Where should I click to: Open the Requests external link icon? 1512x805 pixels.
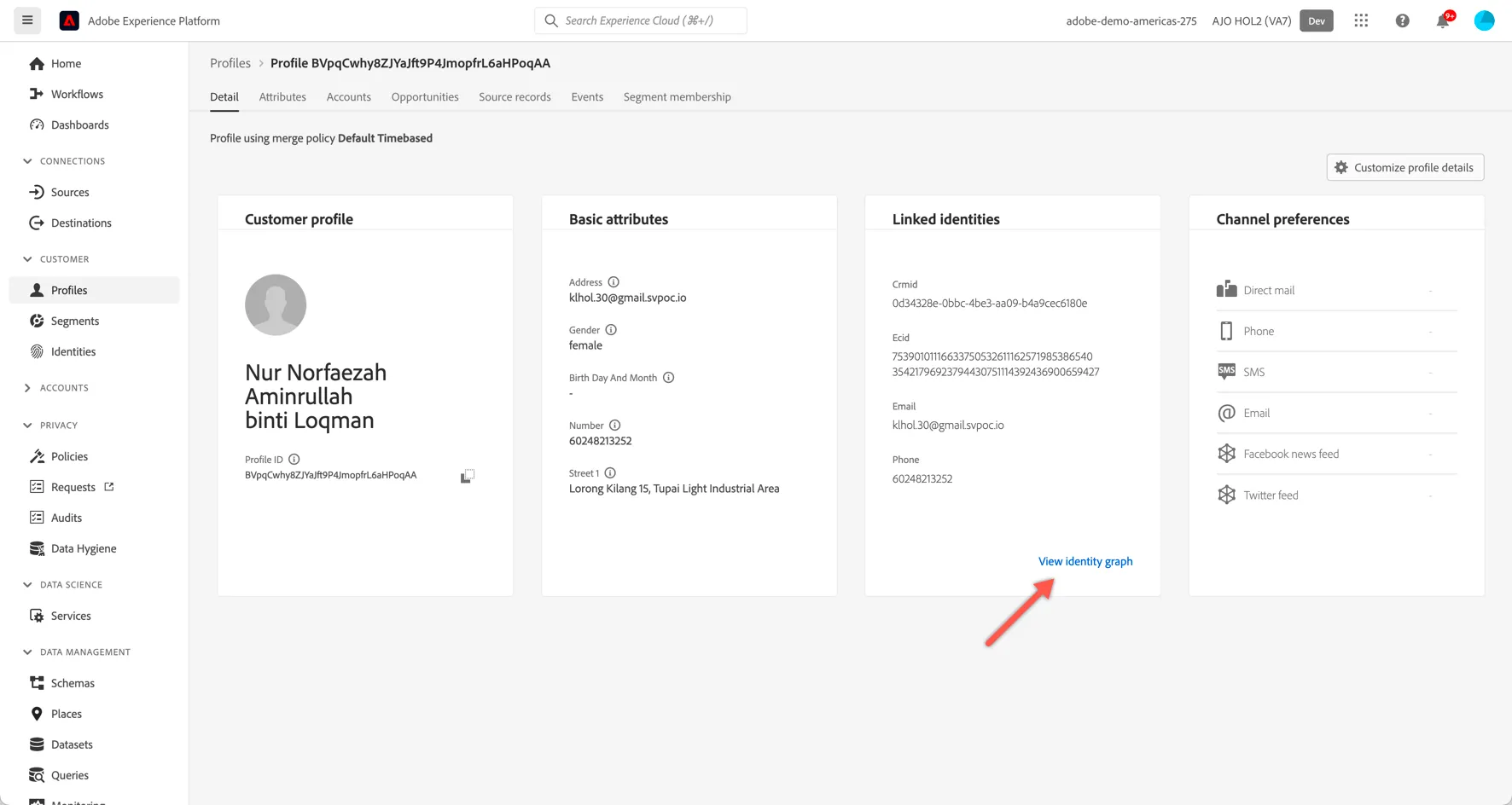pyautogui.click(x=109, y=487)
